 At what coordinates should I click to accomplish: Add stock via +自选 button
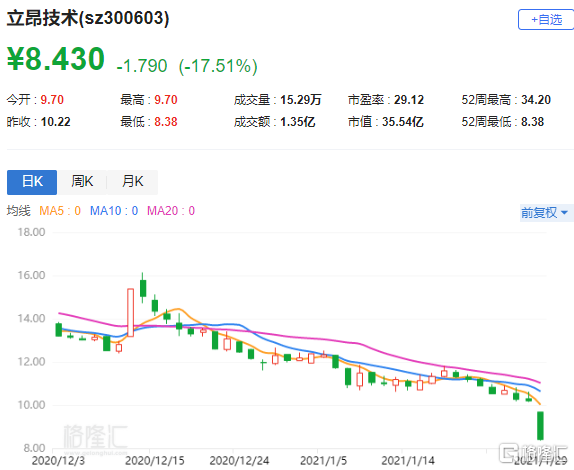click(x=546, y=19)
